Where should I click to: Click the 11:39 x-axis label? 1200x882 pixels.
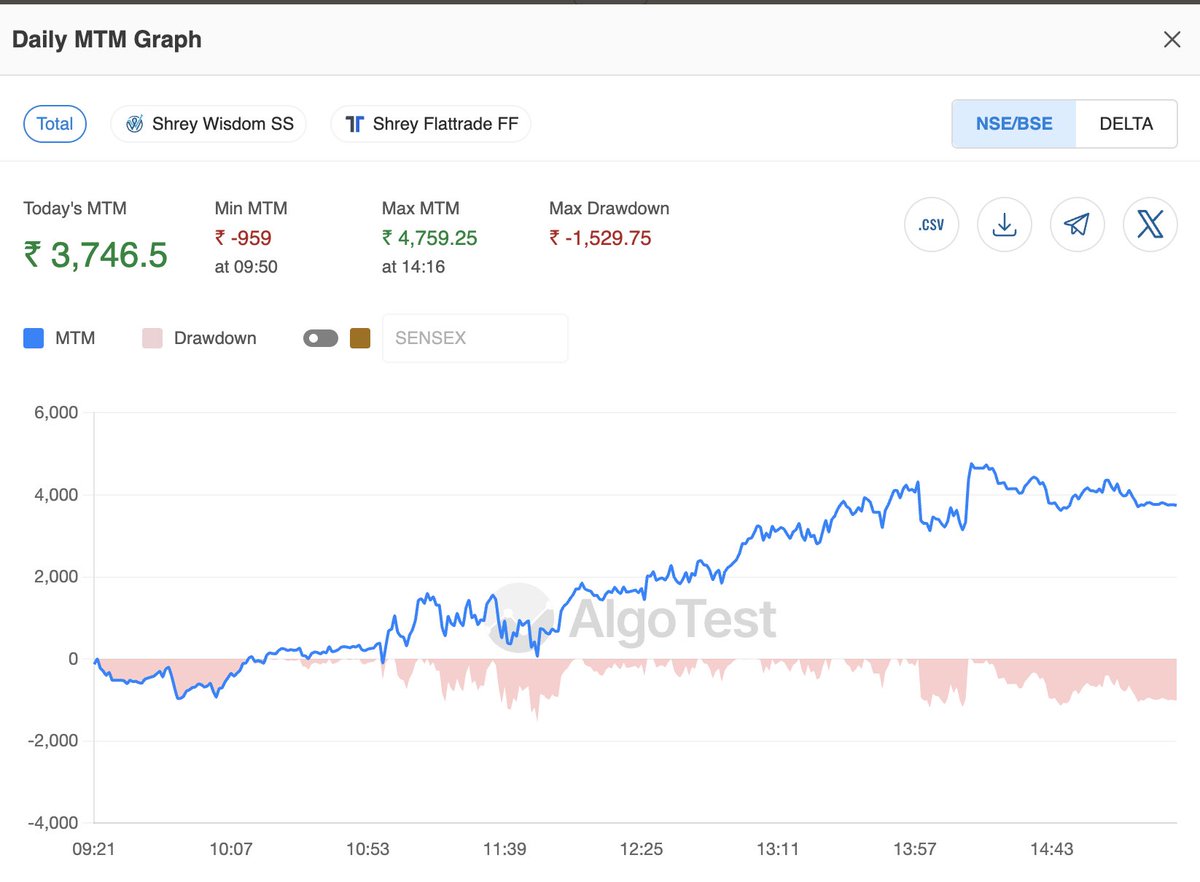pyautogui.click(x=504, y=849)
